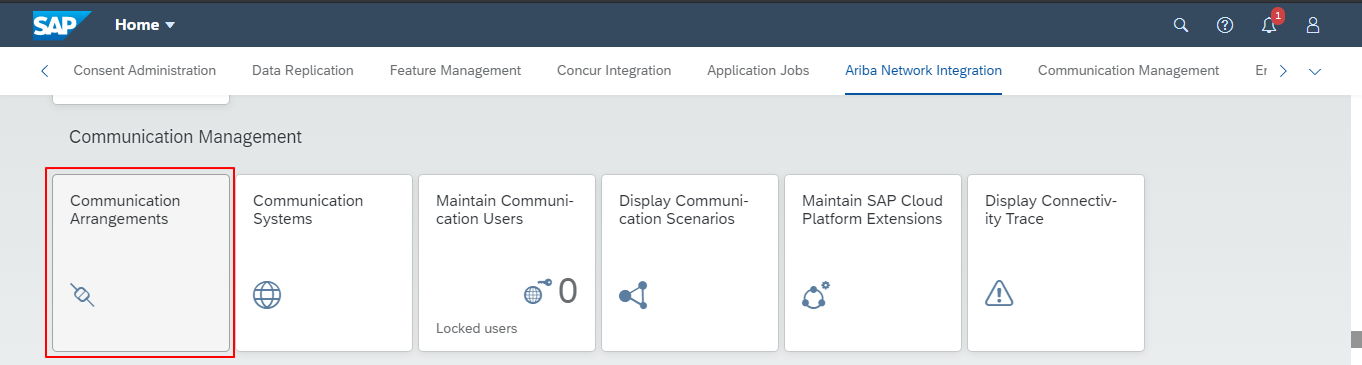Open Maintain Communication Users tile
Screen dimensions: 1362x365
tap(507, 263)
